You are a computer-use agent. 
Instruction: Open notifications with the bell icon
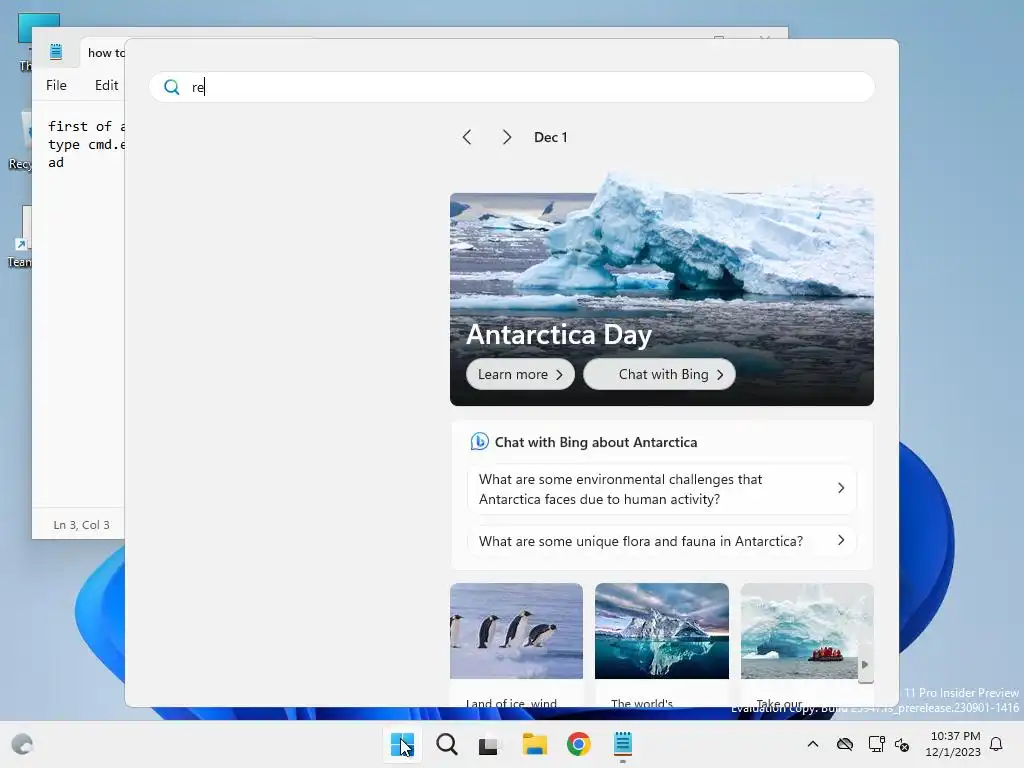[x=996, y=744]
